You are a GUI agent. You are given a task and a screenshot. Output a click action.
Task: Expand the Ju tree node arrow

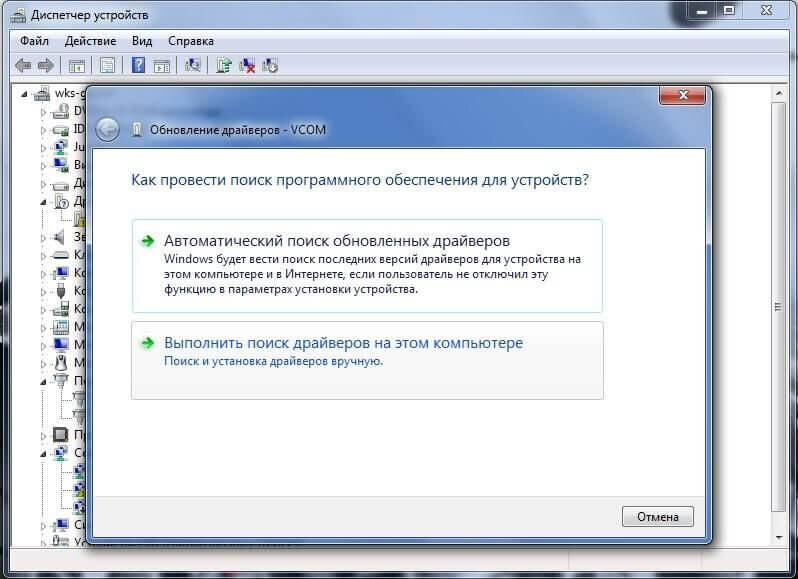[x=43, y=148]
